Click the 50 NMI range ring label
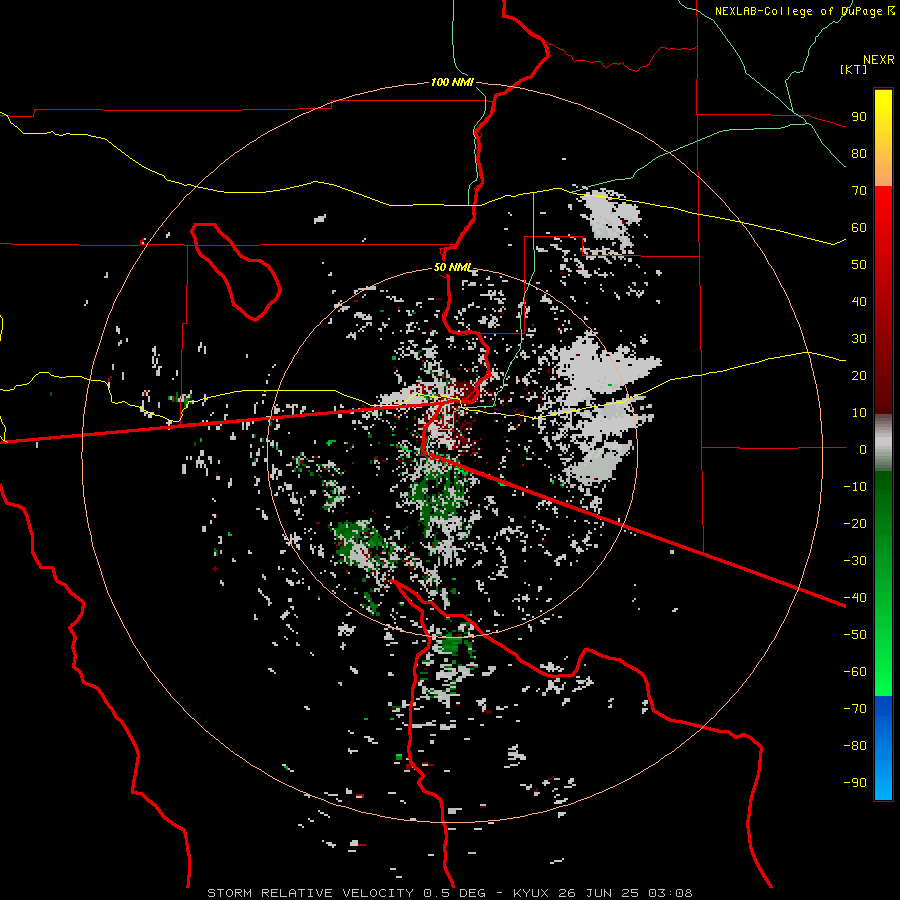900x900 pixels. point(452,267)
